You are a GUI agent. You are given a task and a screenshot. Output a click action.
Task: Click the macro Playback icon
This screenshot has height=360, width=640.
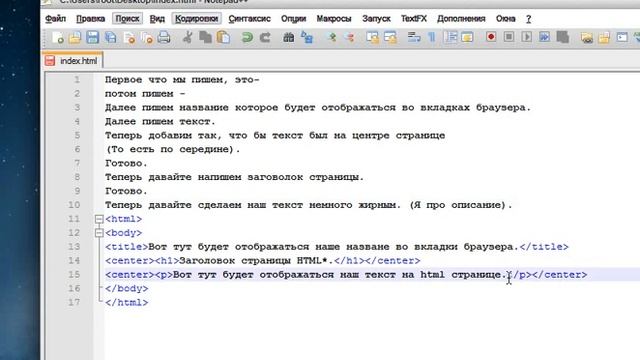coord(527,37)
